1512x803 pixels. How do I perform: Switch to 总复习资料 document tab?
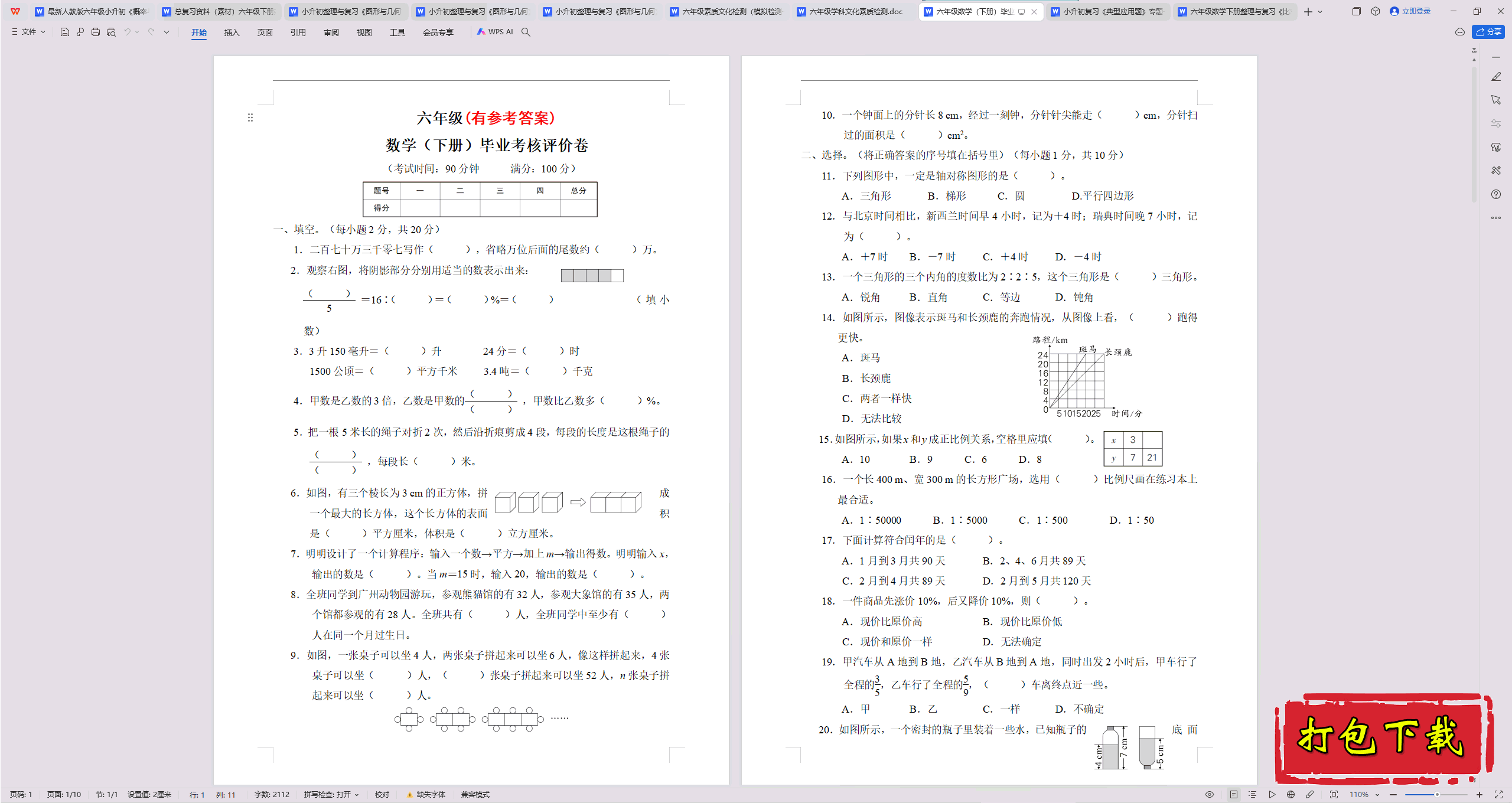tap(219, 12)
